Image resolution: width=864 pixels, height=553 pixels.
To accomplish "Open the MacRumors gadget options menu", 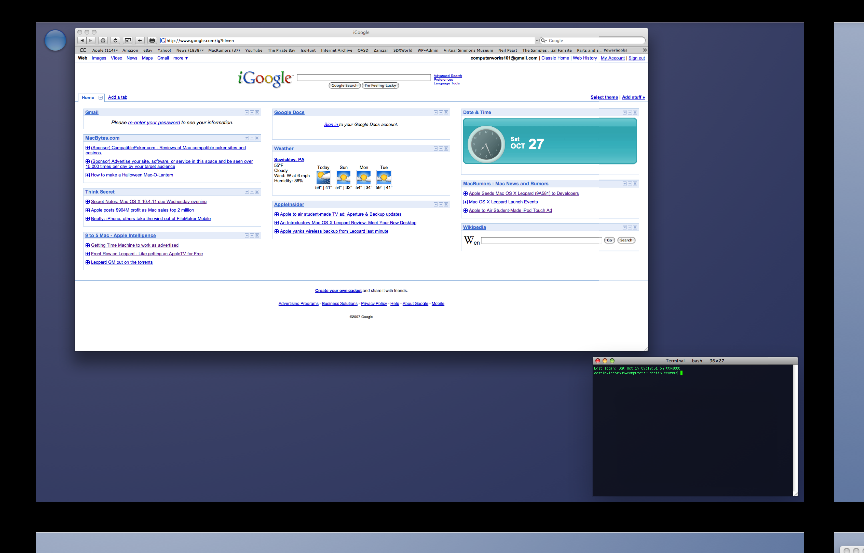I will pyautogui.click(x=624, y=183).
